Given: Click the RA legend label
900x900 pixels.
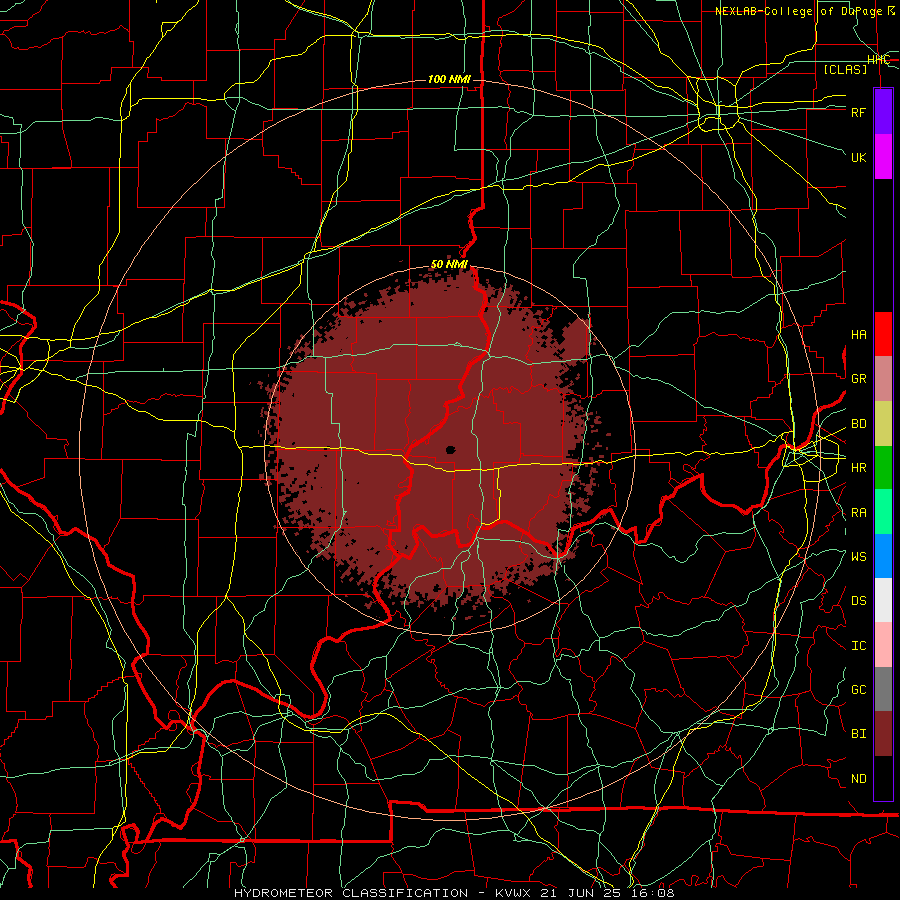Looking at the screenshot, I should 859,513.
